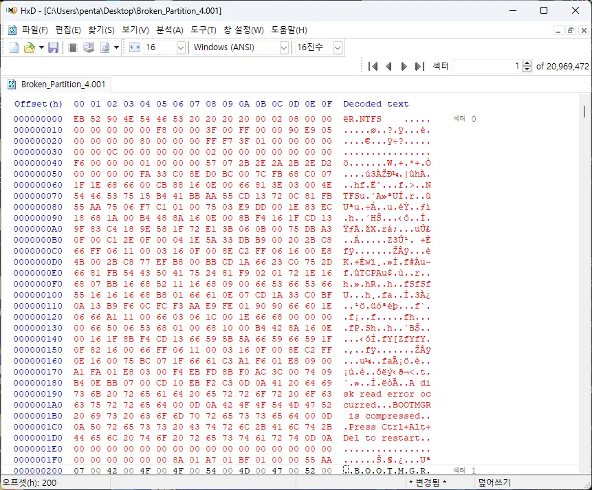The width and height of the screenshot is (592, 490).
Task: Go to the first sector
Action: point(373,66)
